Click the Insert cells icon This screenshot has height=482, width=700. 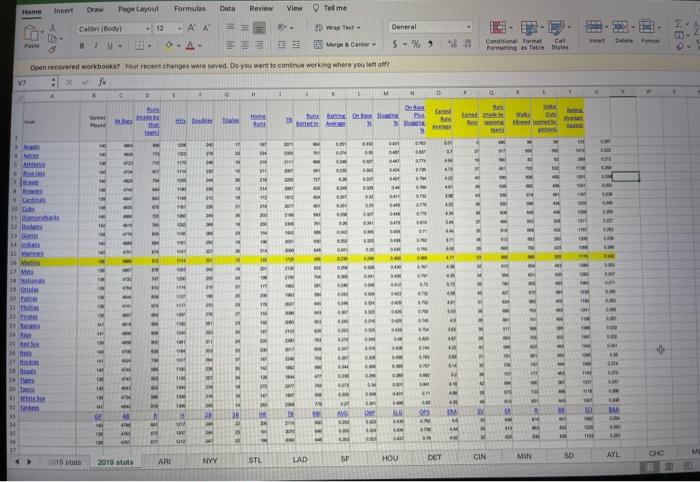coord(594,26)
